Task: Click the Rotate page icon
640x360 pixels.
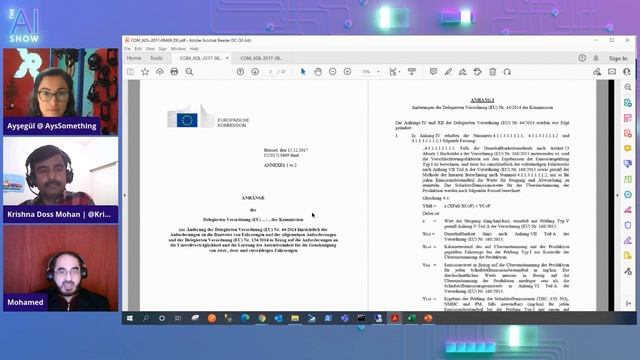Action: tap(507, 72)
